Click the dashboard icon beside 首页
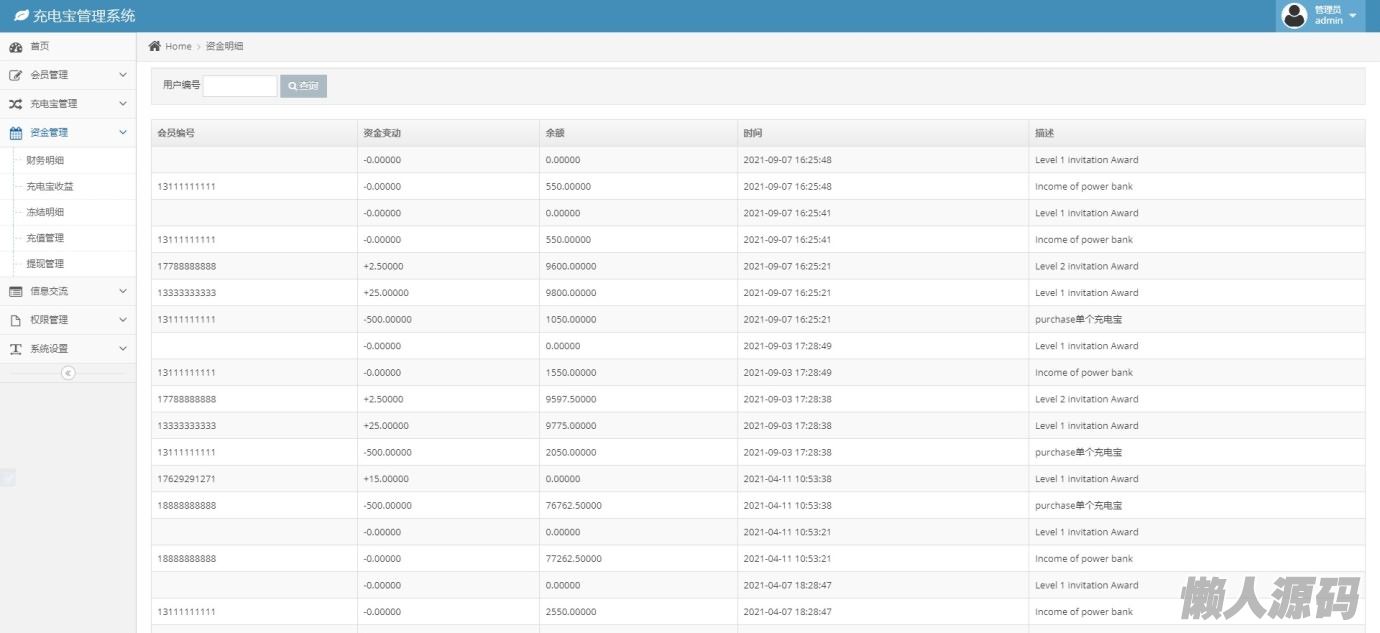Image resolution: width=1380 pixels, height=633 pixels. (x=16, y=47)
